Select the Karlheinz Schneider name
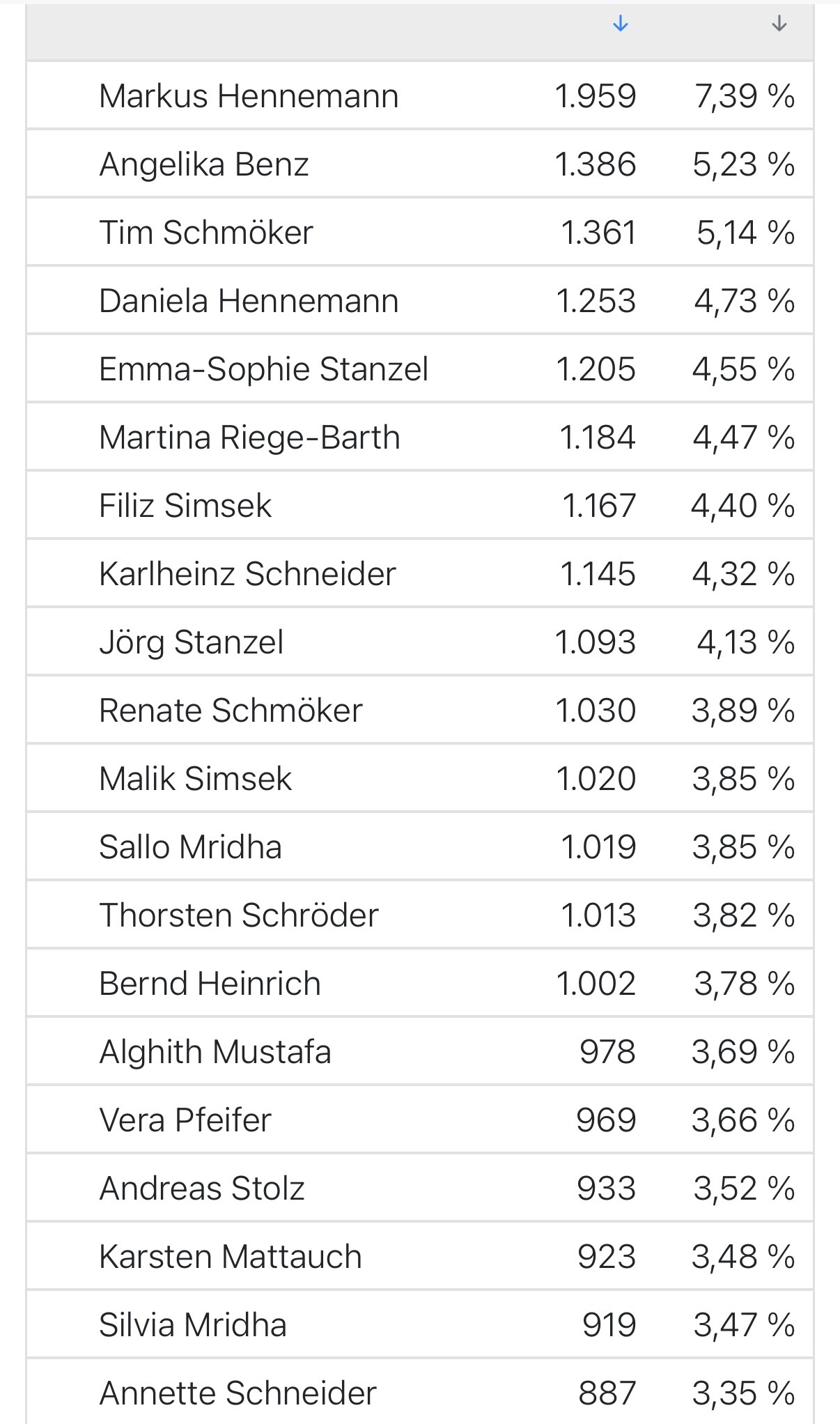Screen dimensions: 840x1424 [247, 573]
